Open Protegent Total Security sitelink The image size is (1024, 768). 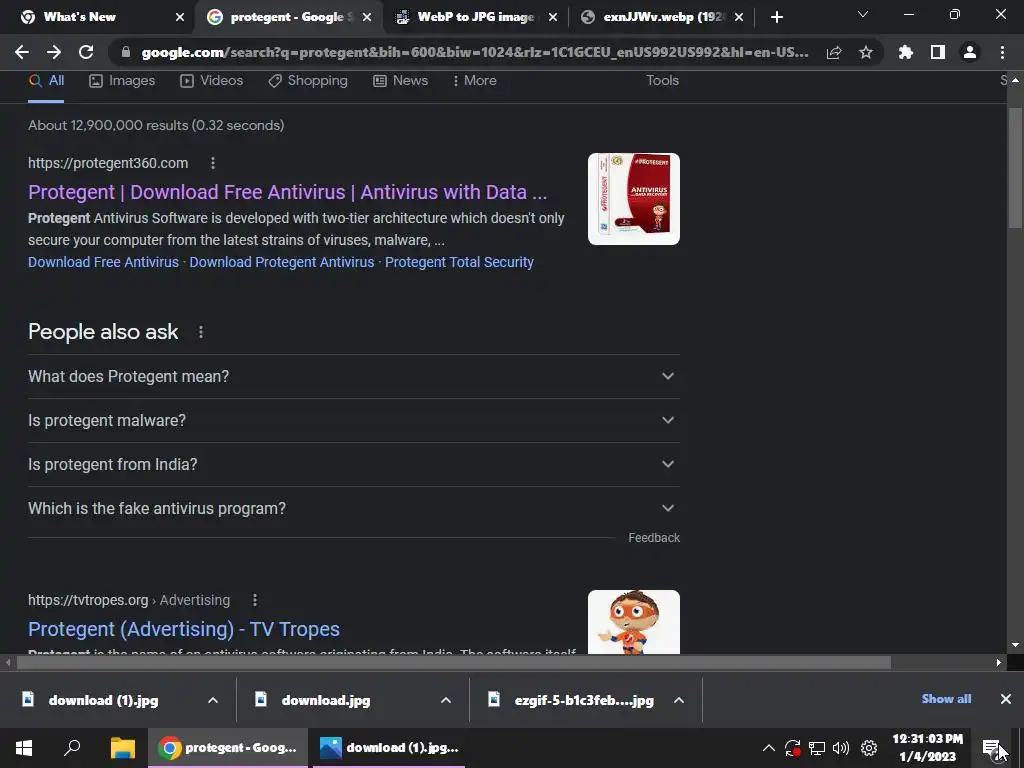pos(459,262)
